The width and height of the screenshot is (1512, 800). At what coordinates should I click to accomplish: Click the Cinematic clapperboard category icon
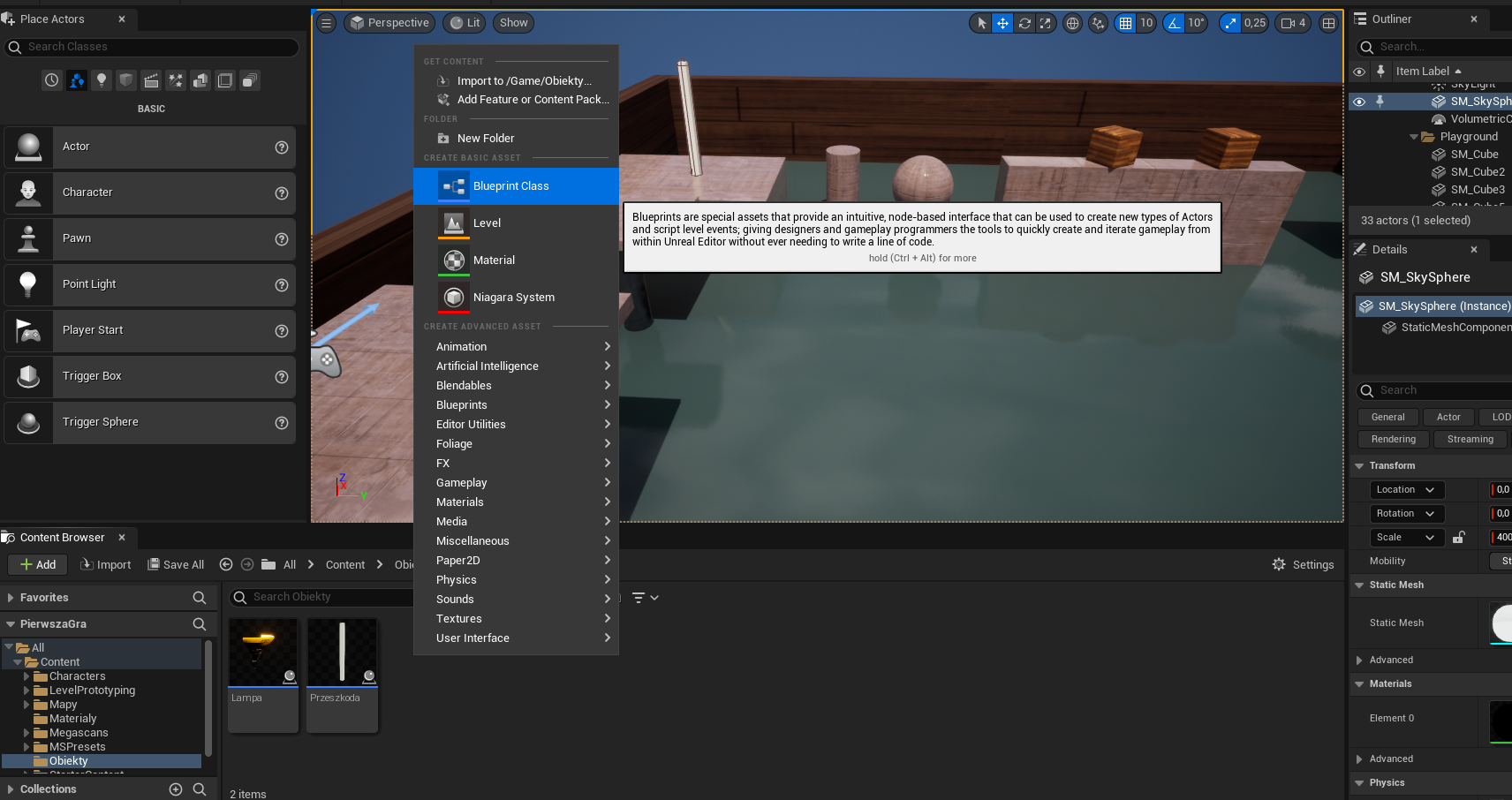151,80
